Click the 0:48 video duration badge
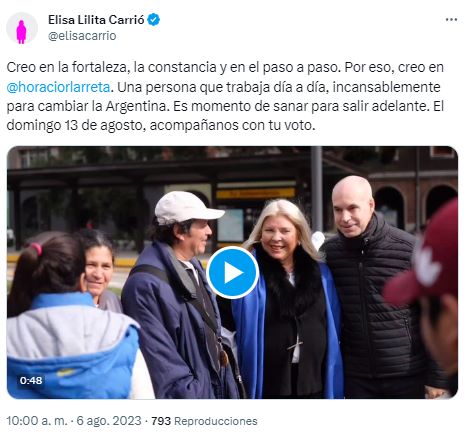Image resolution: width=467 pixels, height=434 pixels. [x=31, y=380]
